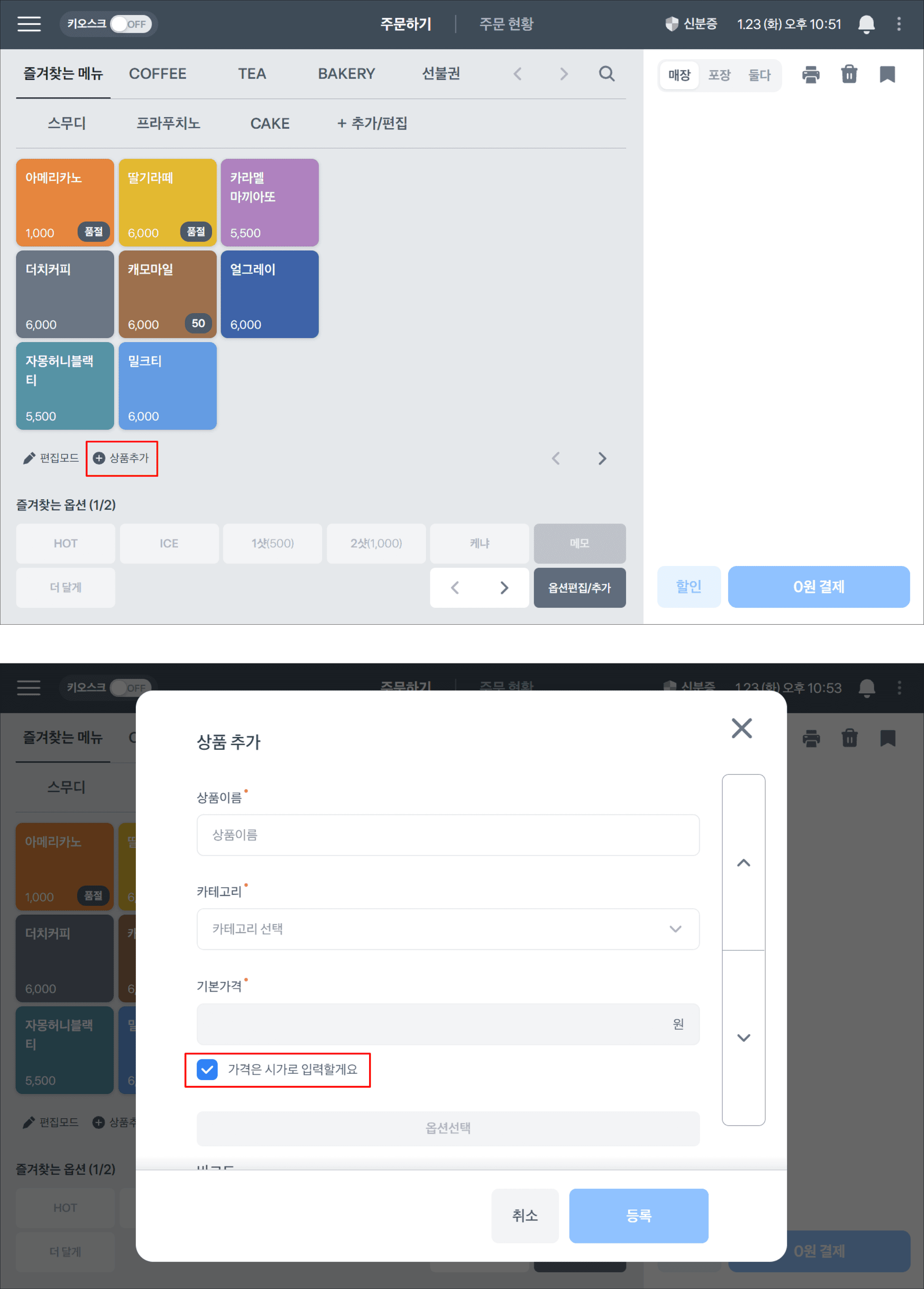Open the hamburger menu in top screen
The width and height of the screenshot is (924, 1289).
point(29,24)
